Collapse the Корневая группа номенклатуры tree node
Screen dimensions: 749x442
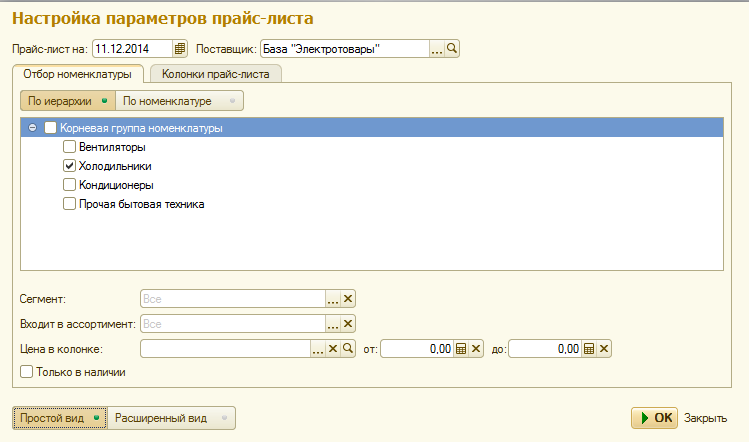click(x=33, y=128)
